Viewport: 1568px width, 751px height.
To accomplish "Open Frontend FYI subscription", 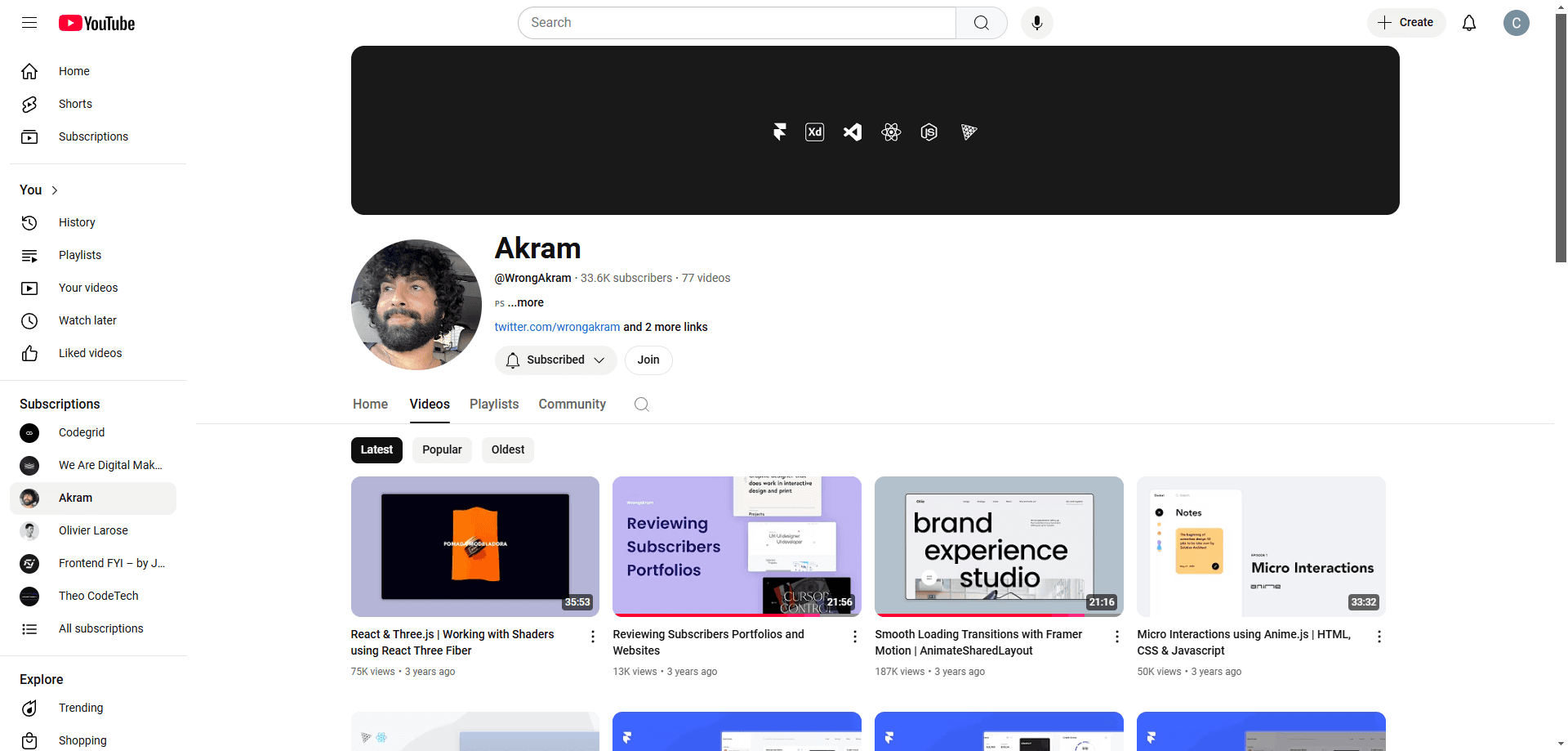I will (93, 563).
